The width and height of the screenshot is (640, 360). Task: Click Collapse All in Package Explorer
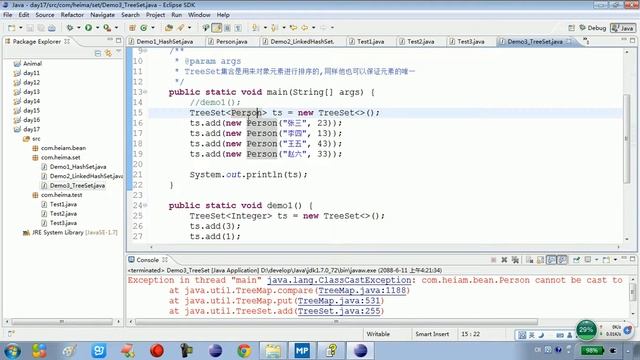(98, 53)
